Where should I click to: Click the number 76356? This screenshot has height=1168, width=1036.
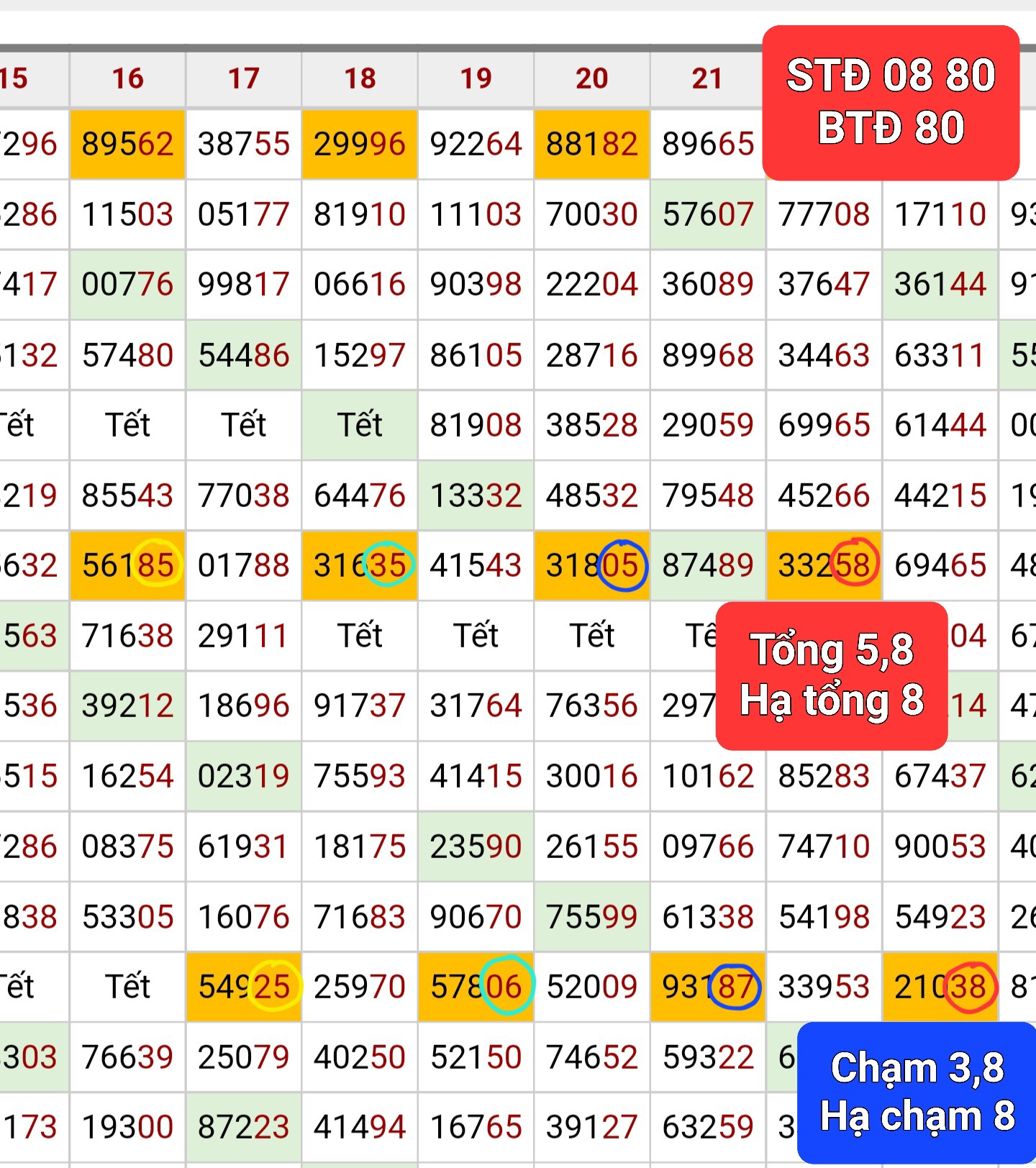(x=592, y=706)
